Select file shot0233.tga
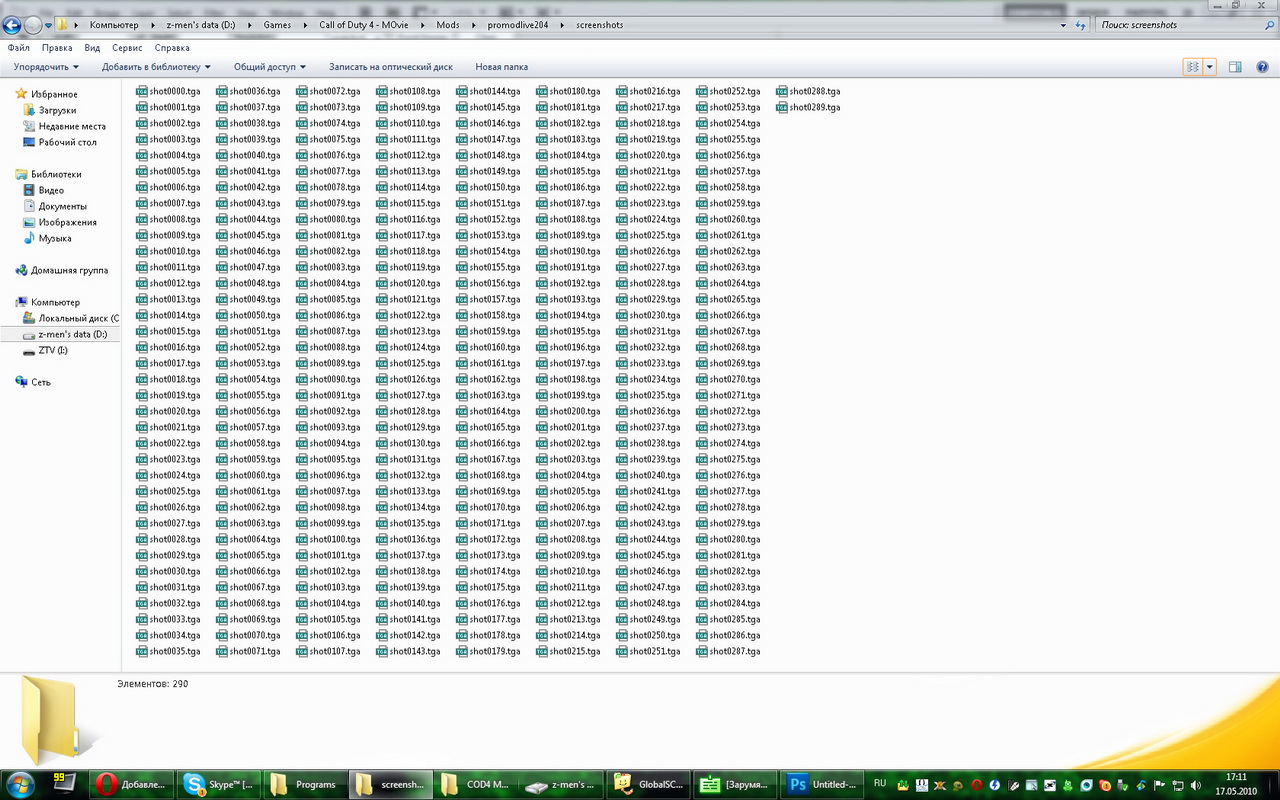 coord(648,363)
